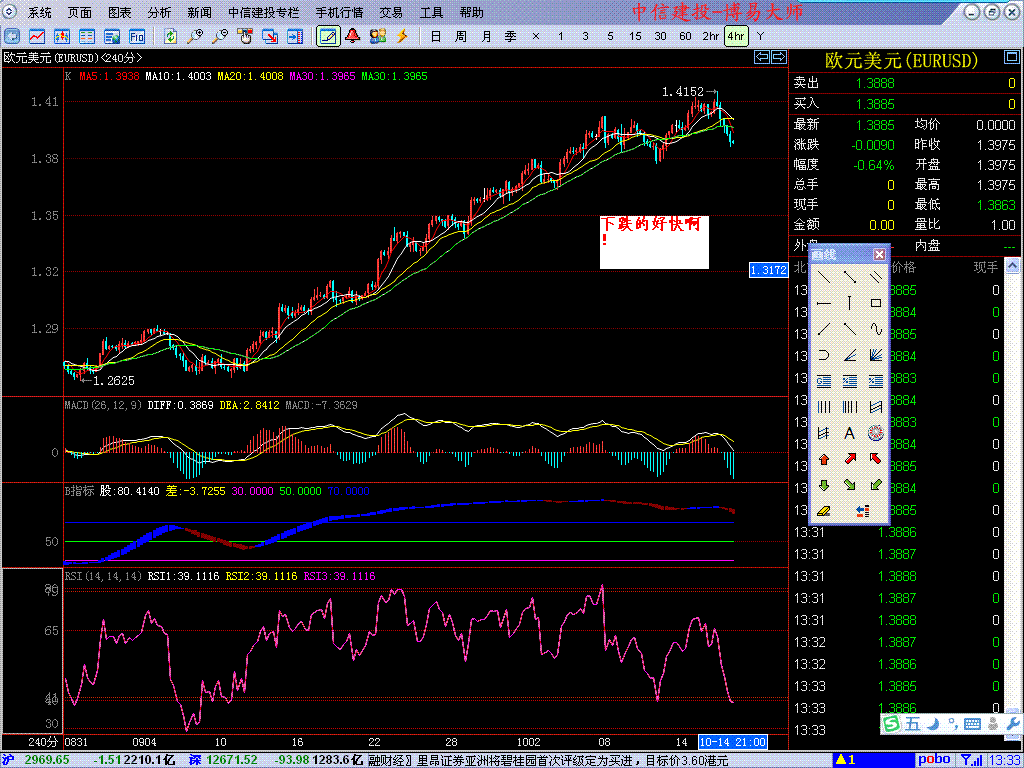
Task: Select the arc drawing tool
Action: tap(824, 355)
